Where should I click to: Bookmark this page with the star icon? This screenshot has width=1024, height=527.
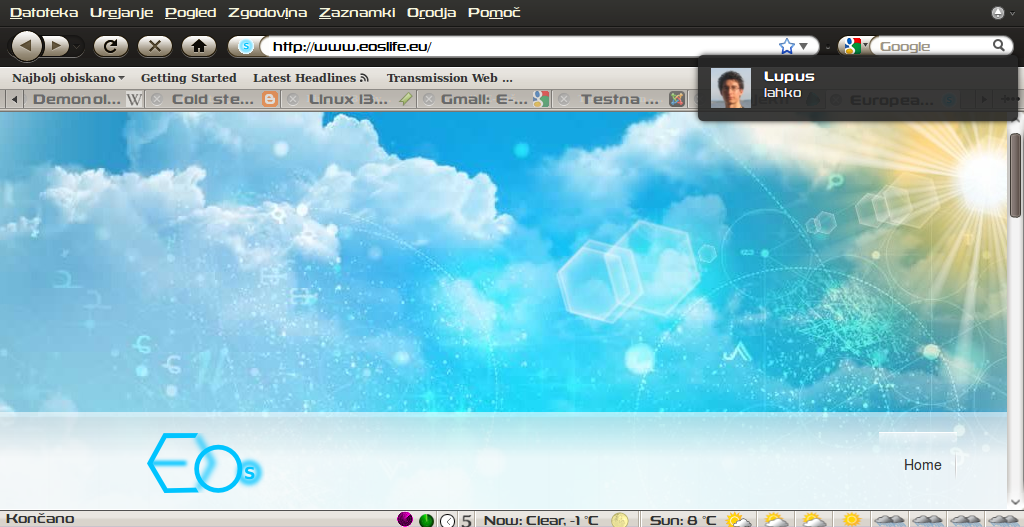tap(787, 46)
